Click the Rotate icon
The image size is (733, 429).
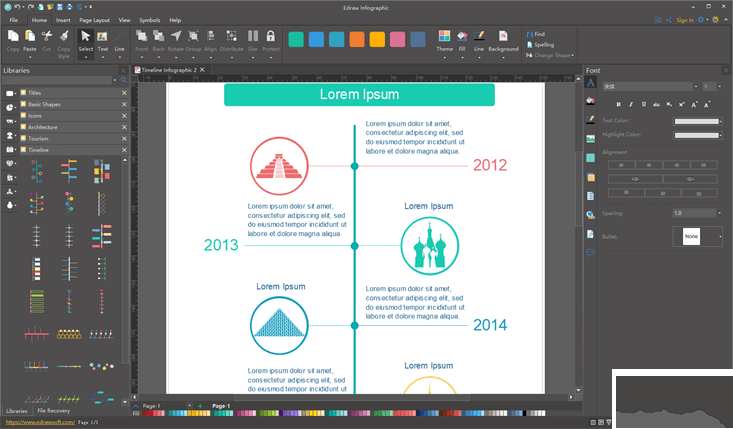point(176,36)
